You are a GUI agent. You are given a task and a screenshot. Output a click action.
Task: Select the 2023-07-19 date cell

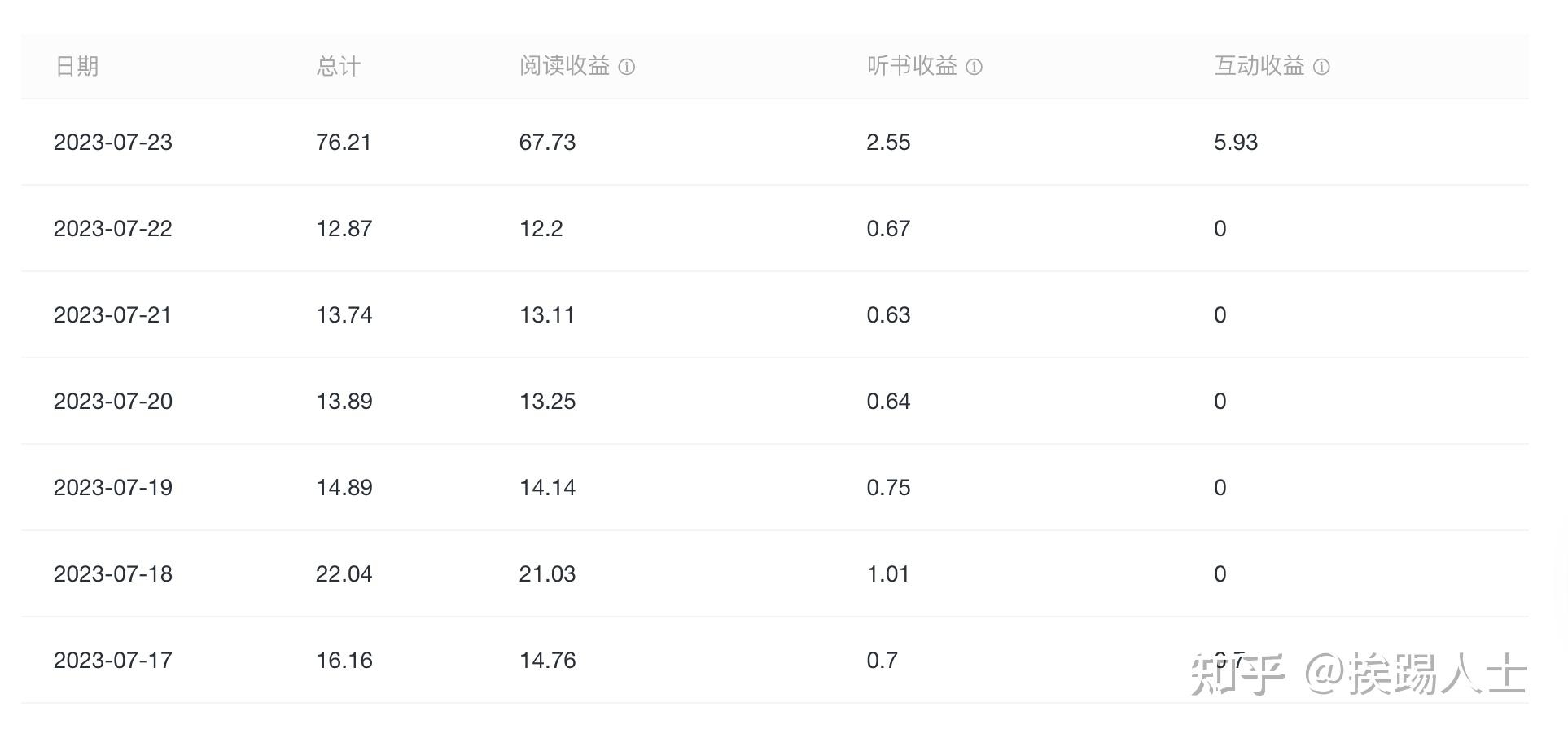point(113,488)
